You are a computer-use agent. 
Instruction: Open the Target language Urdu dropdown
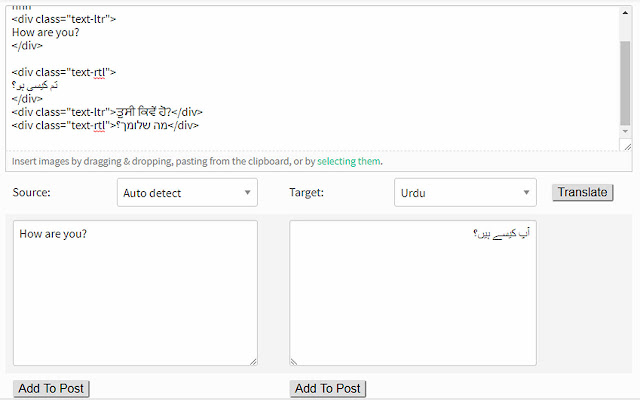465,192
